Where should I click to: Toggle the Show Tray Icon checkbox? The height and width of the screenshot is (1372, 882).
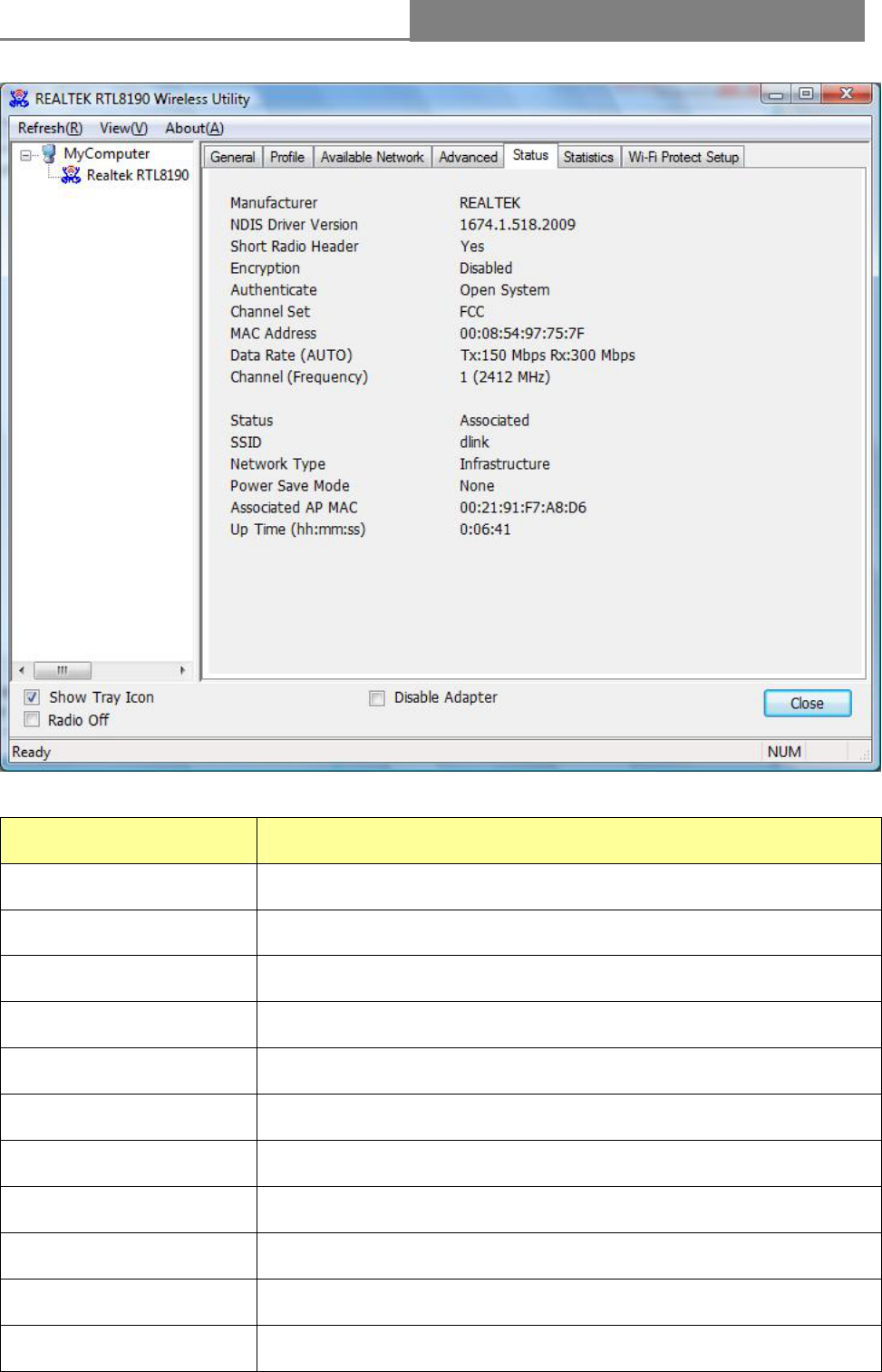pos(32,697)
